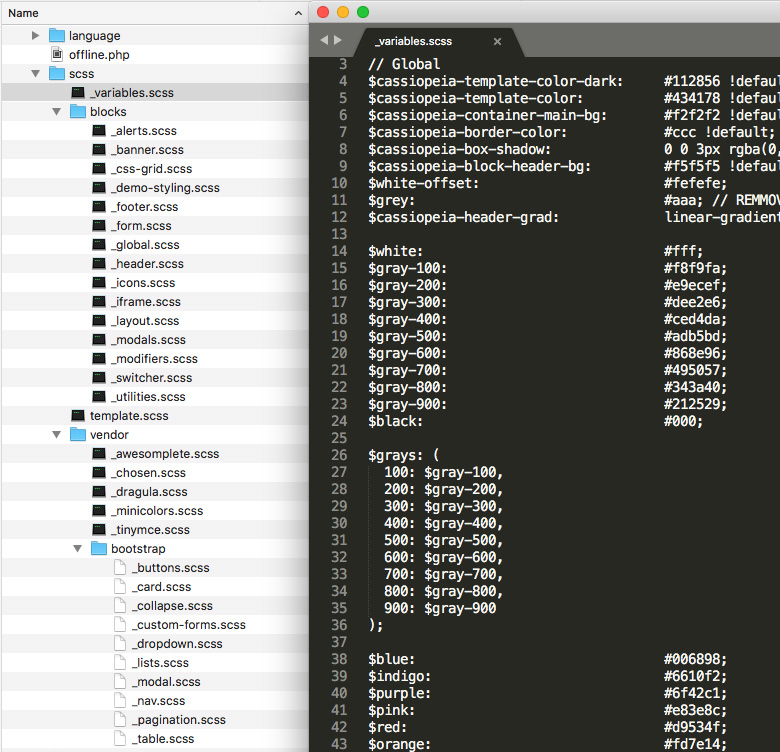This screenshot has width=780, height=752.
Task: Toggle sort order chevron in Name header
Action: (298, 13)
